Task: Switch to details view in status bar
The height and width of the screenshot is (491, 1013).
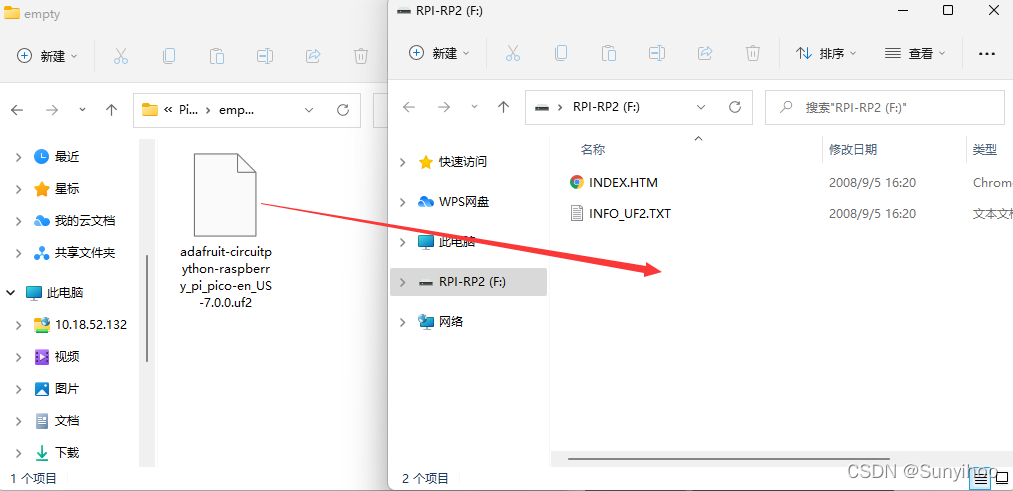Action: 981,478
